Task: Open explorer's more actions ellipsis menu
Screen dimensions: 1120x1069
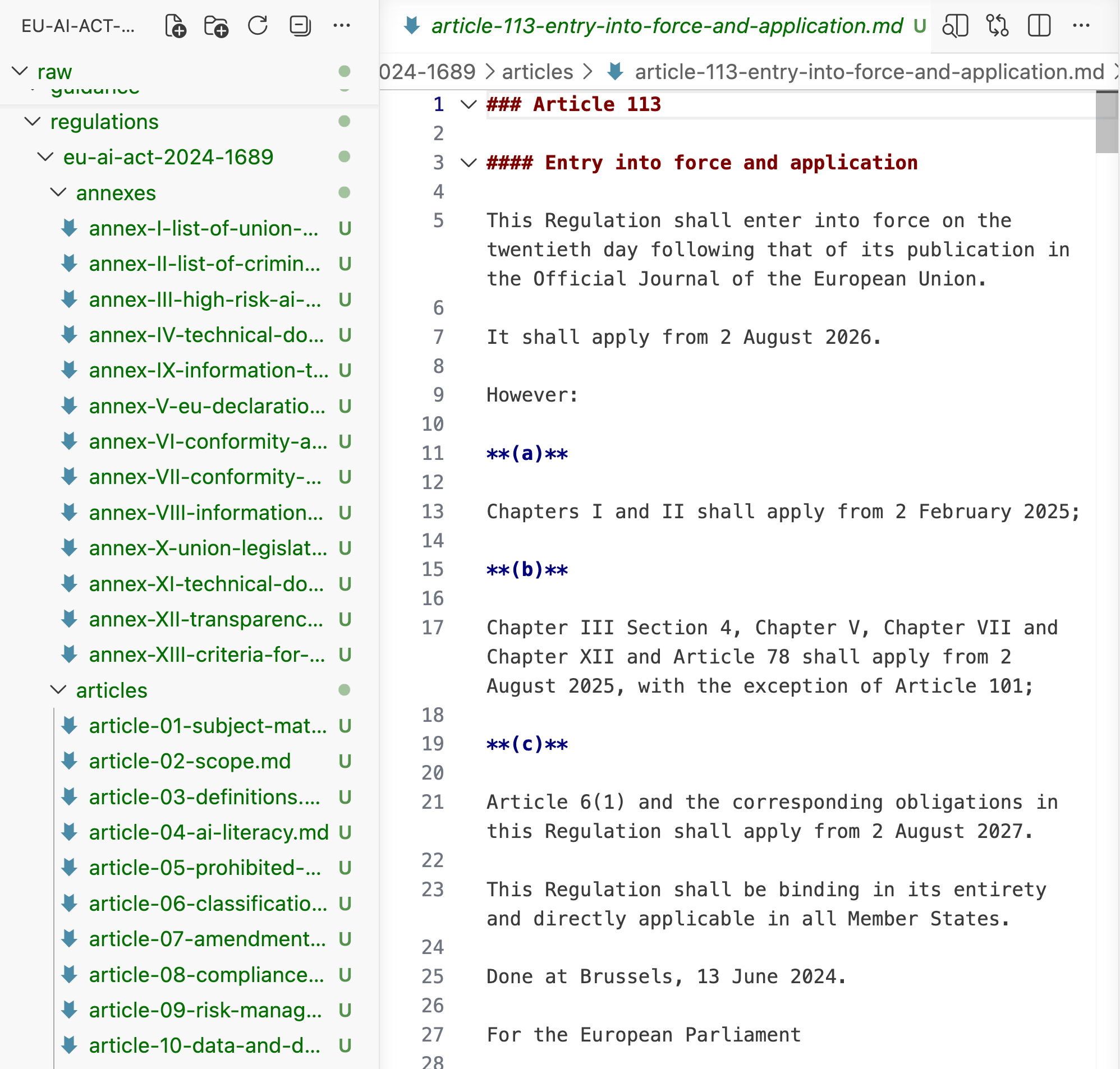Action: tap(341, 26)
